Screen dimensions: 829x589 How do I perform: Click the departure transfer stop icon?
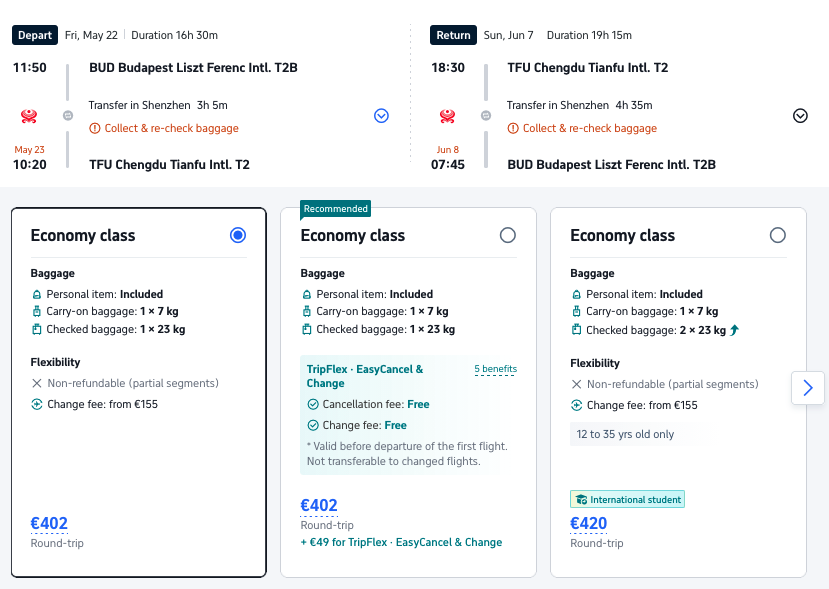[67, 116]
